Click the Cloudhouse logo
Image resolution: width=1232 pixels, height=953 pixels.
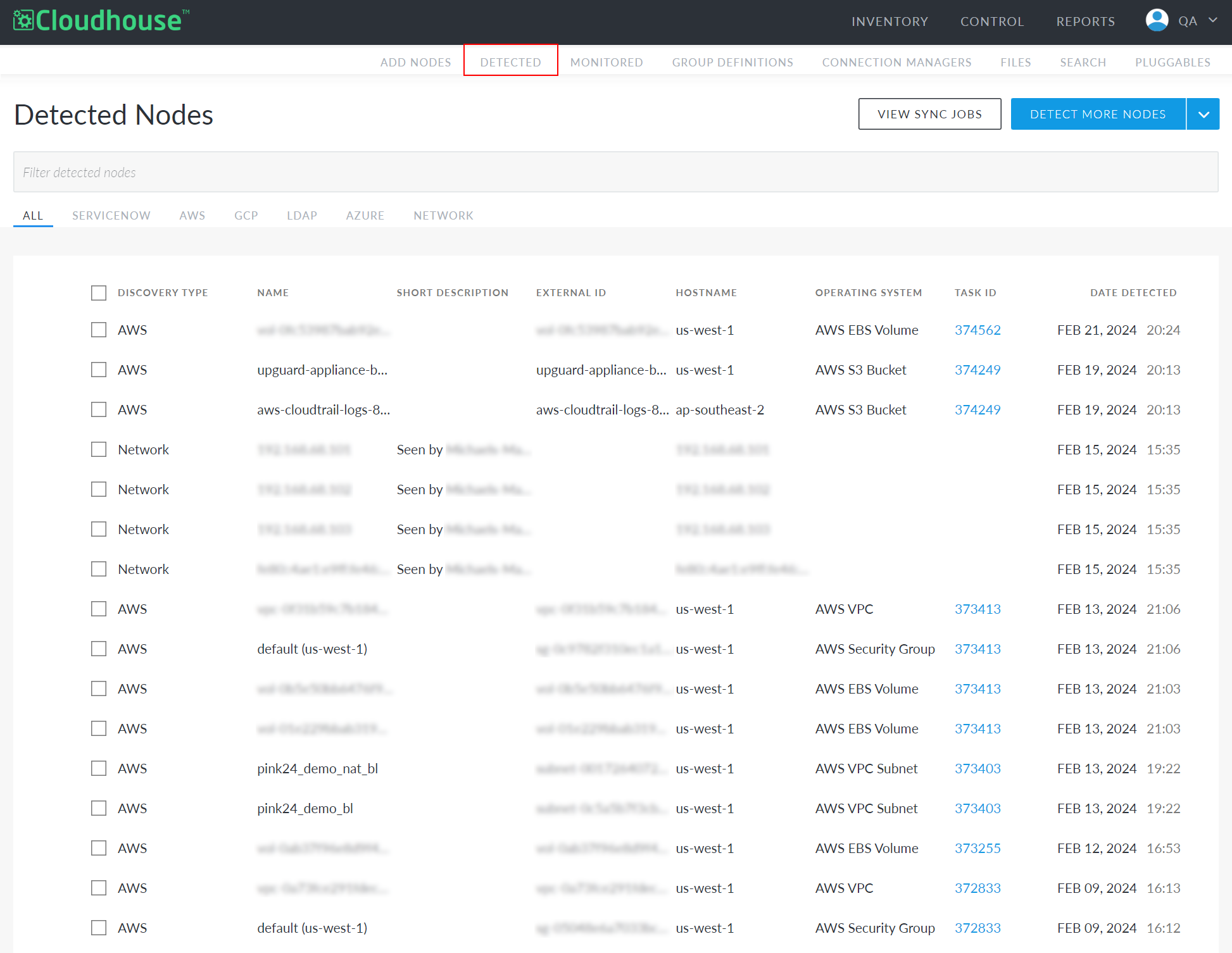101,21
